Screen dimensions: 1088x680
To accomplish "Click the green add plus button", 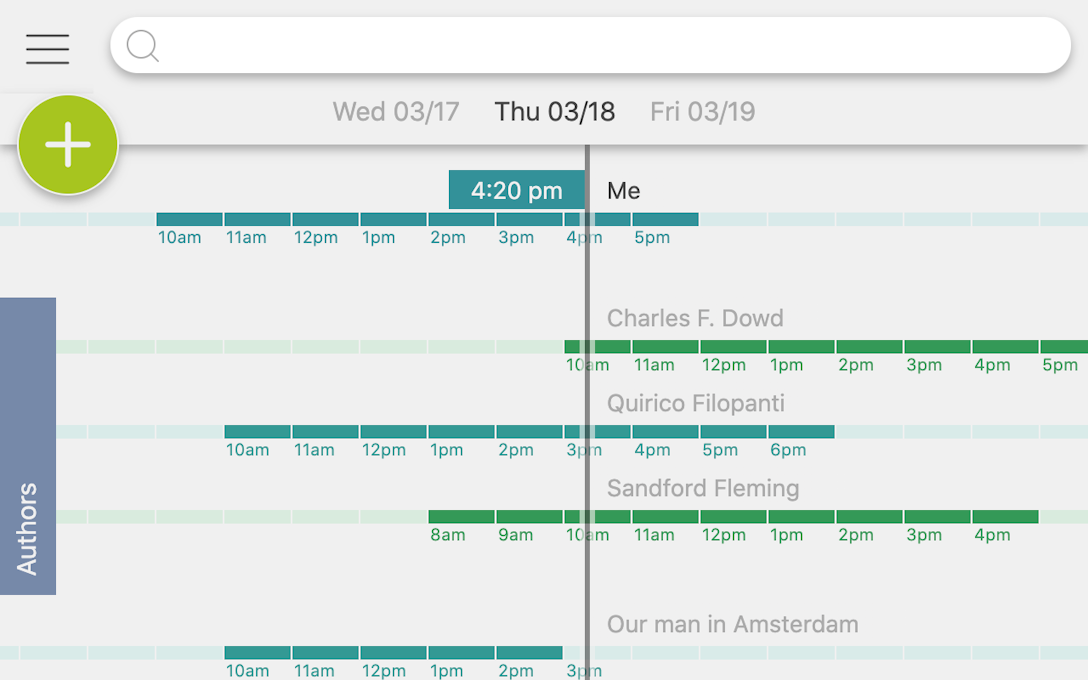I will pyautogui.click(x=68, y=145).
